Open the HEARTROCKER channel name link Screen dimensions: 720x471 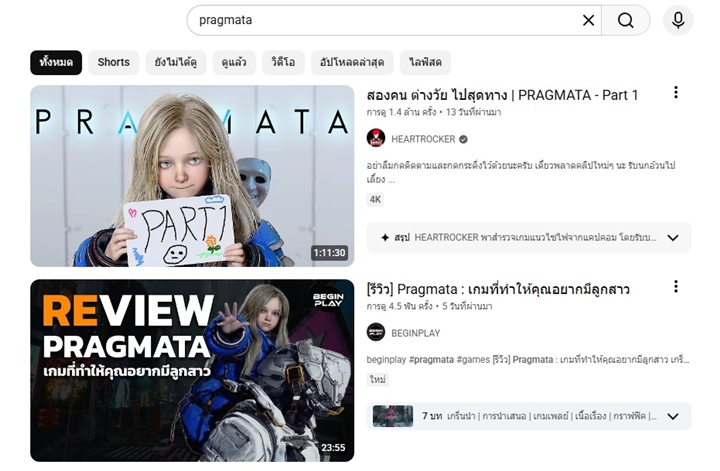423,139
